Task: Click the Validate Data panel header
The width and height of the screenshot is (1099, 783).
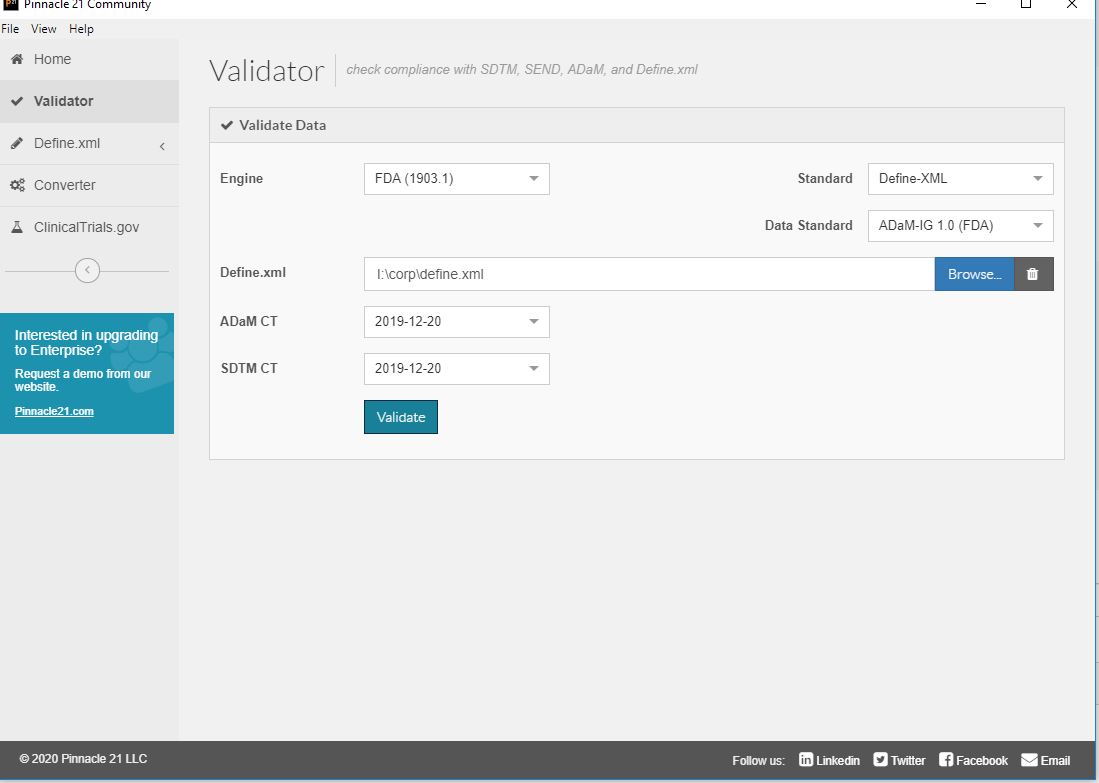Action: click(636, 125)
